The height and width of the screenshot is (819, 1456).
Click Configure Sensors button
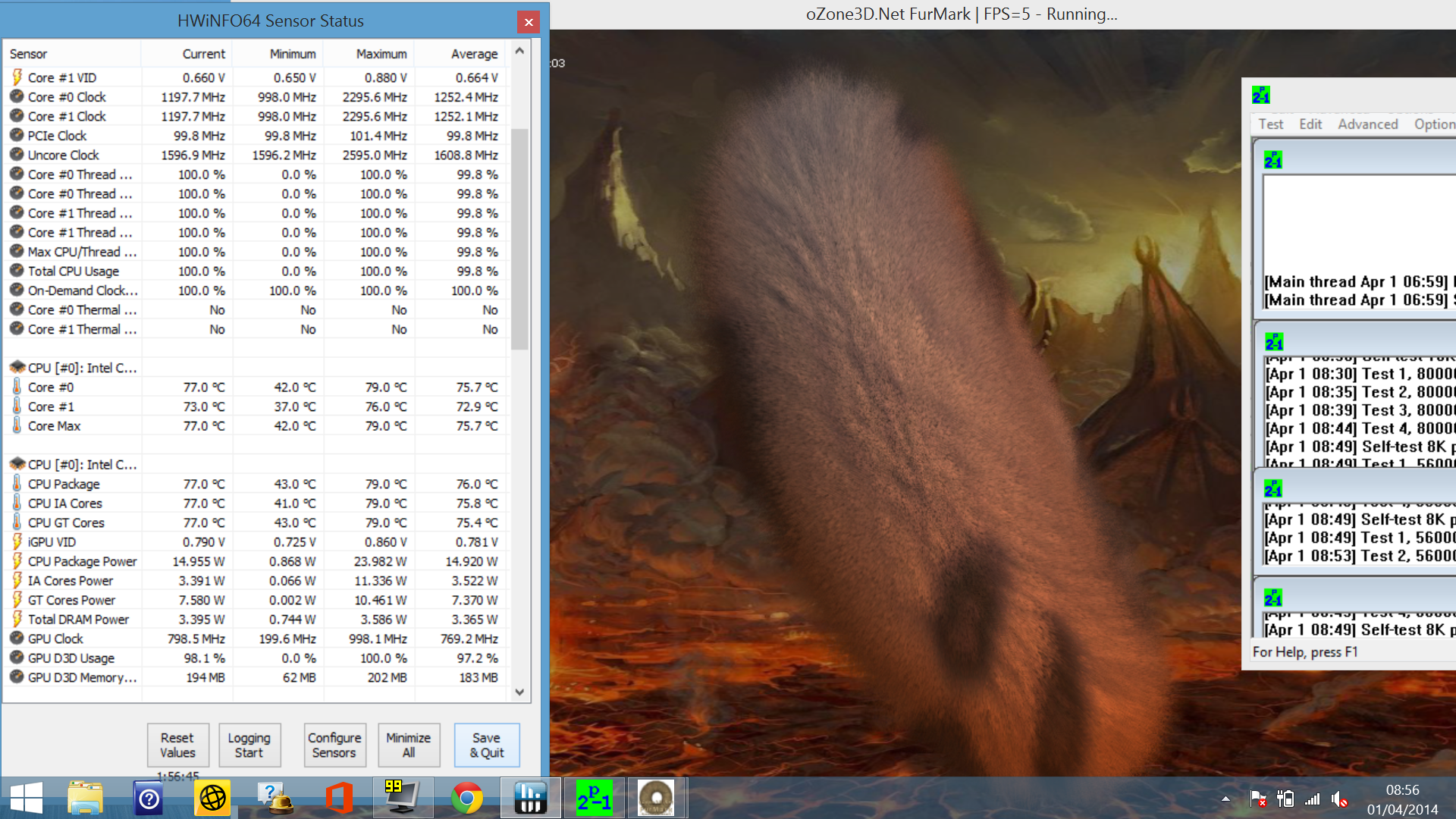(x=334, y=745)
